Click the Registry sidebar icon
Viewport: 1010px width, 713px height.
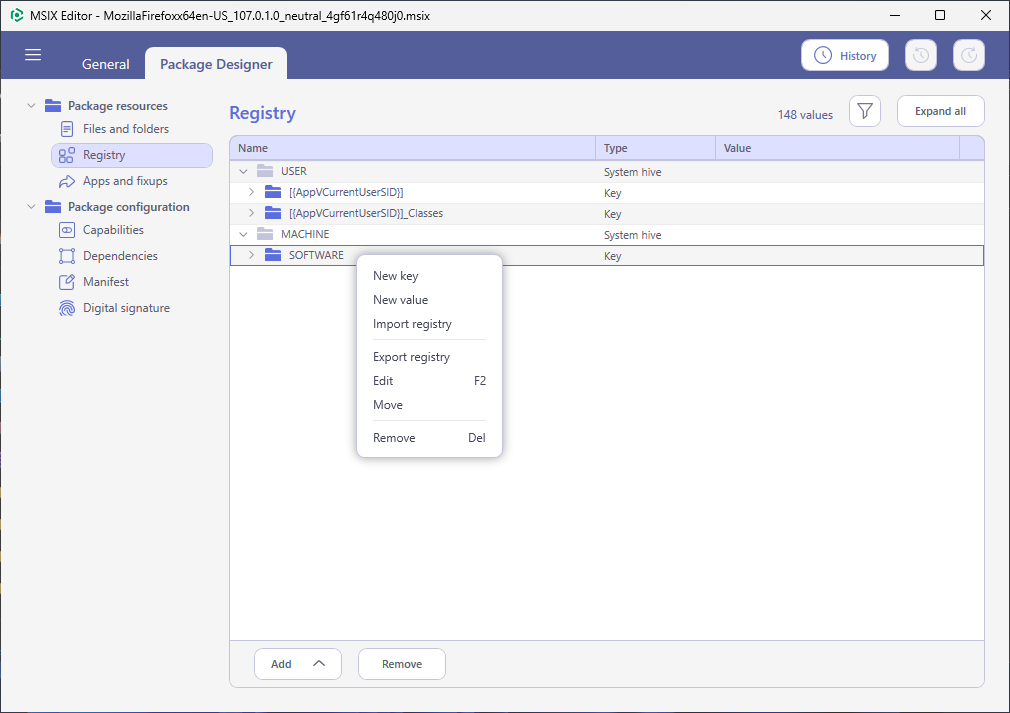click(67, 155)
